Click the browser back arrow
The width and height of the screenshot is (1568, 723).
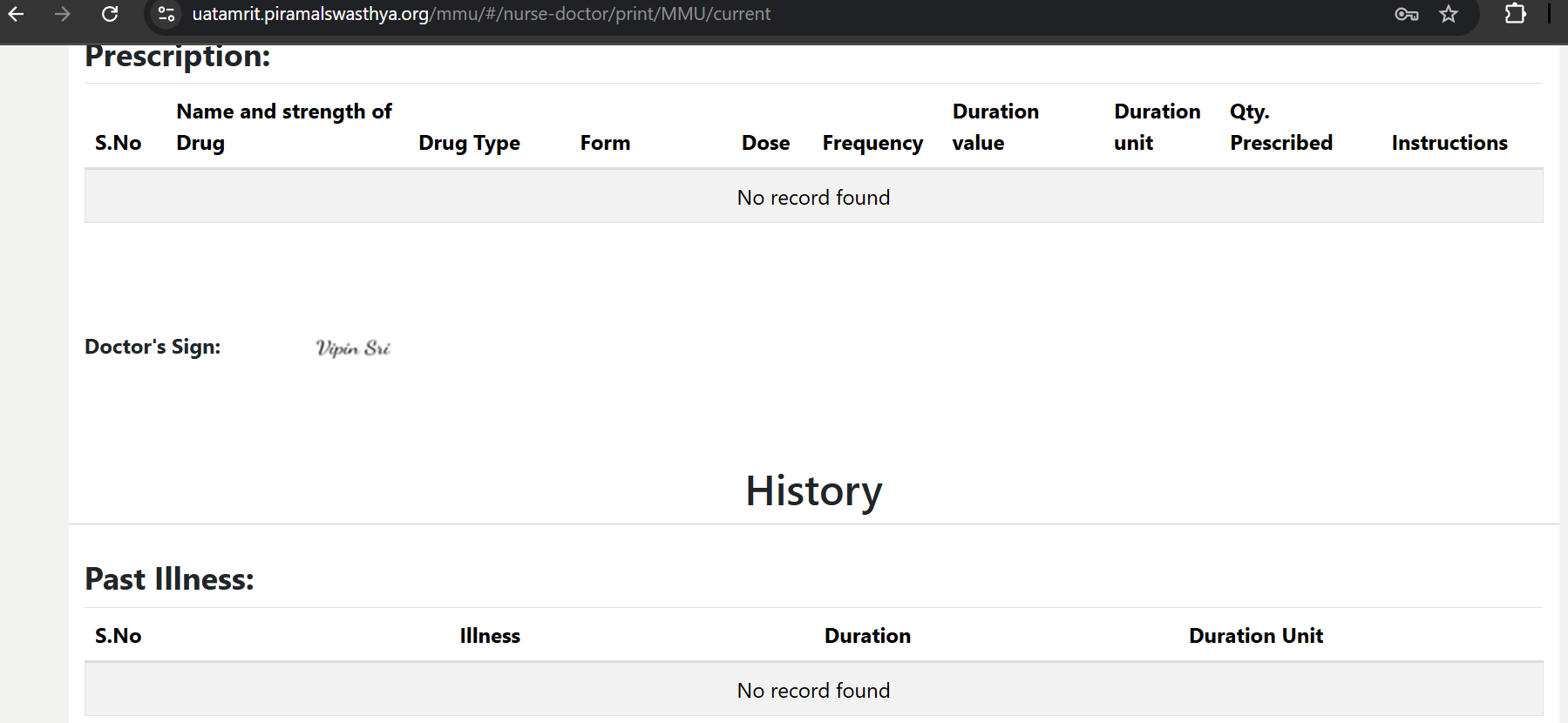point(16,14)
